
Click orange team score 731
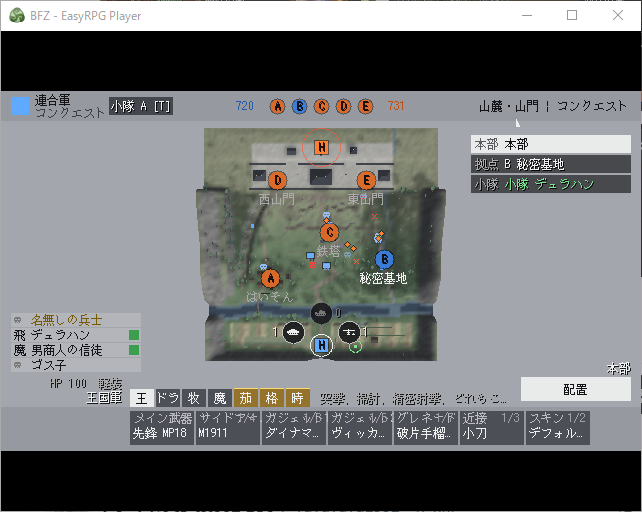pyautogui.click(x=396, y=106)
